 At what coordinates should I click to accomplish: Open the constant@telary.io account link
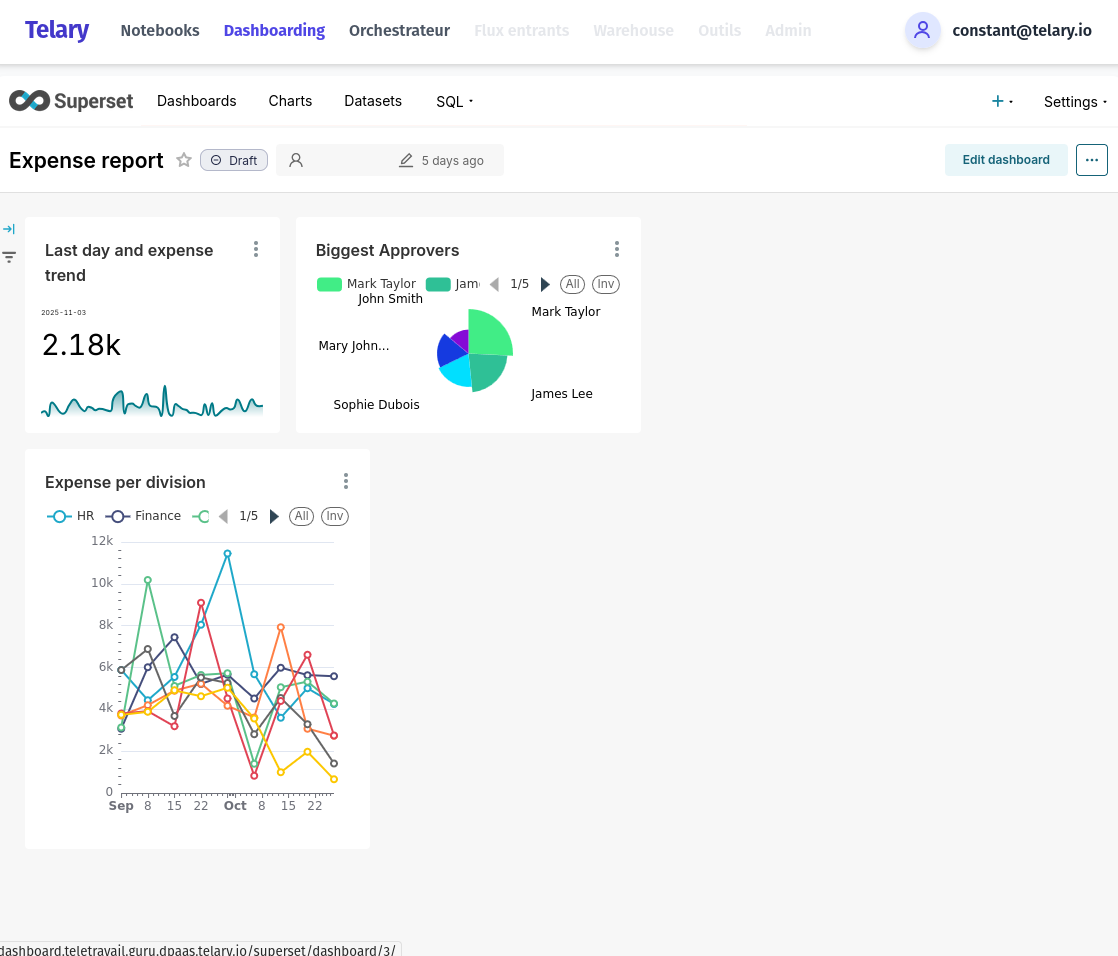[x=1022, y=31]
